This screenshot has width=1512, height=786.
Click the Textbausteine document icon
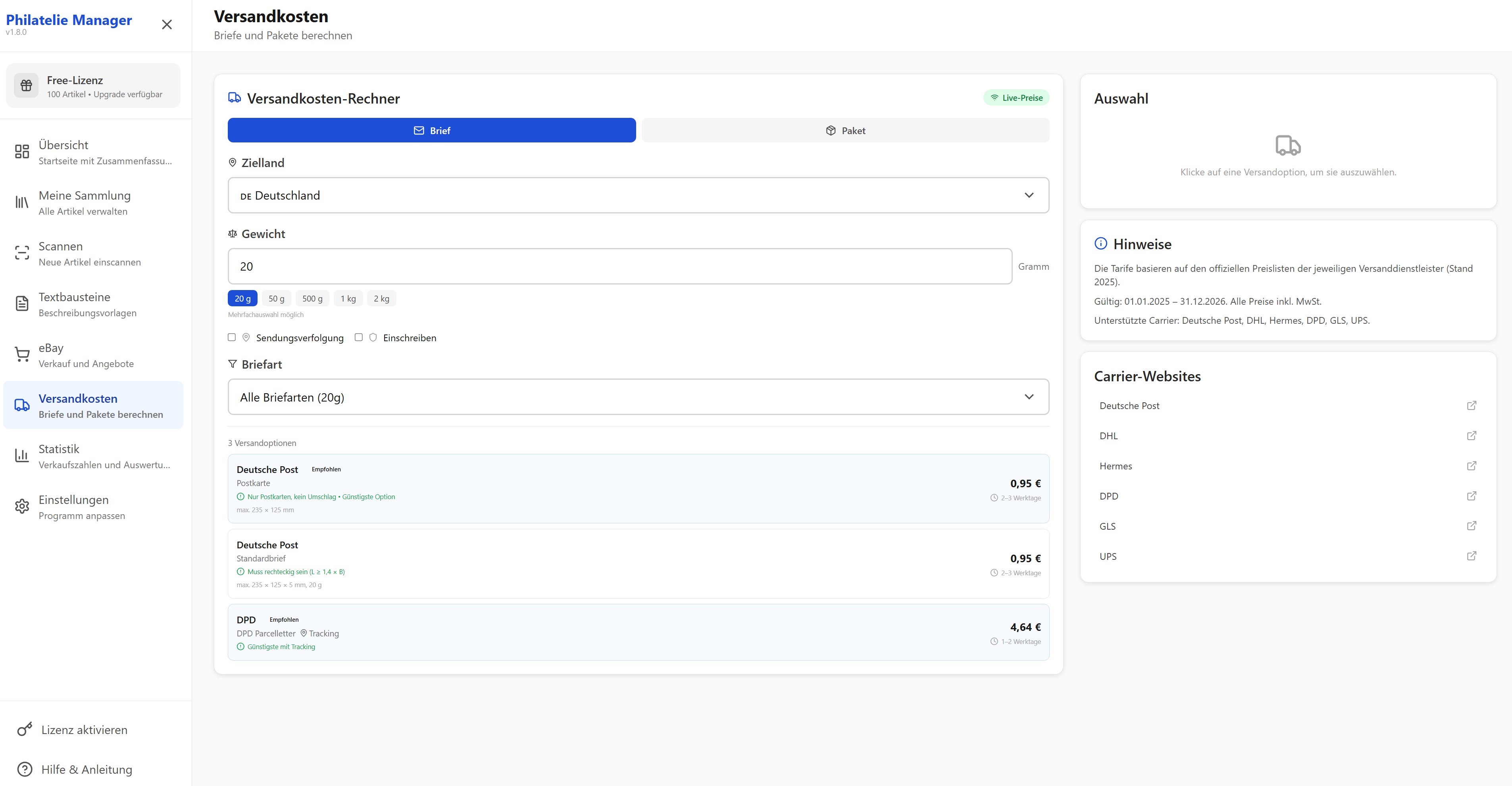[x=22, y=304]
